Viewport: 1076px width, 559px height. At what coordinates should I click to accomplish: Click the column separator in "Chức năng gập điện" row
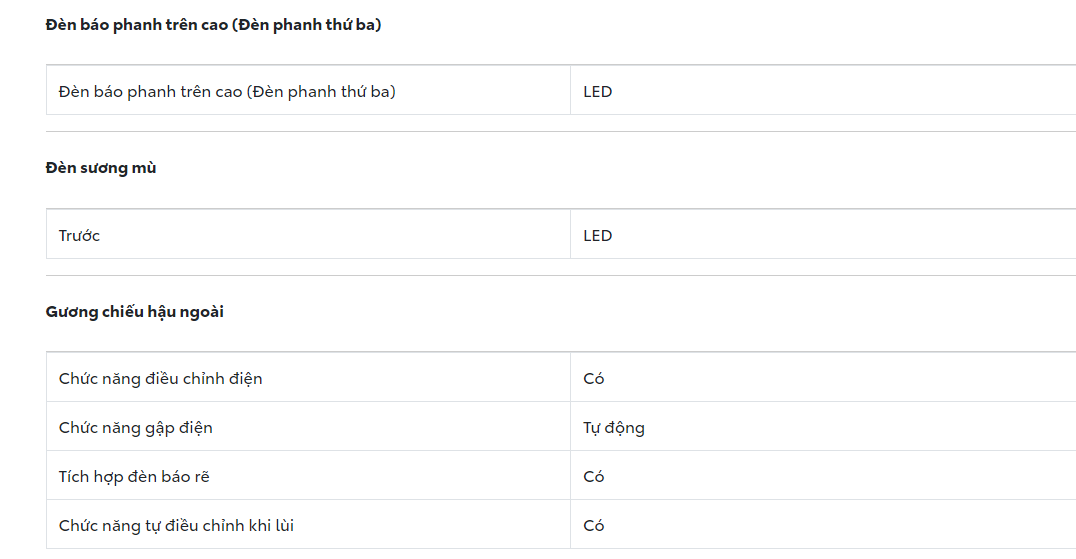pos(570,428)
